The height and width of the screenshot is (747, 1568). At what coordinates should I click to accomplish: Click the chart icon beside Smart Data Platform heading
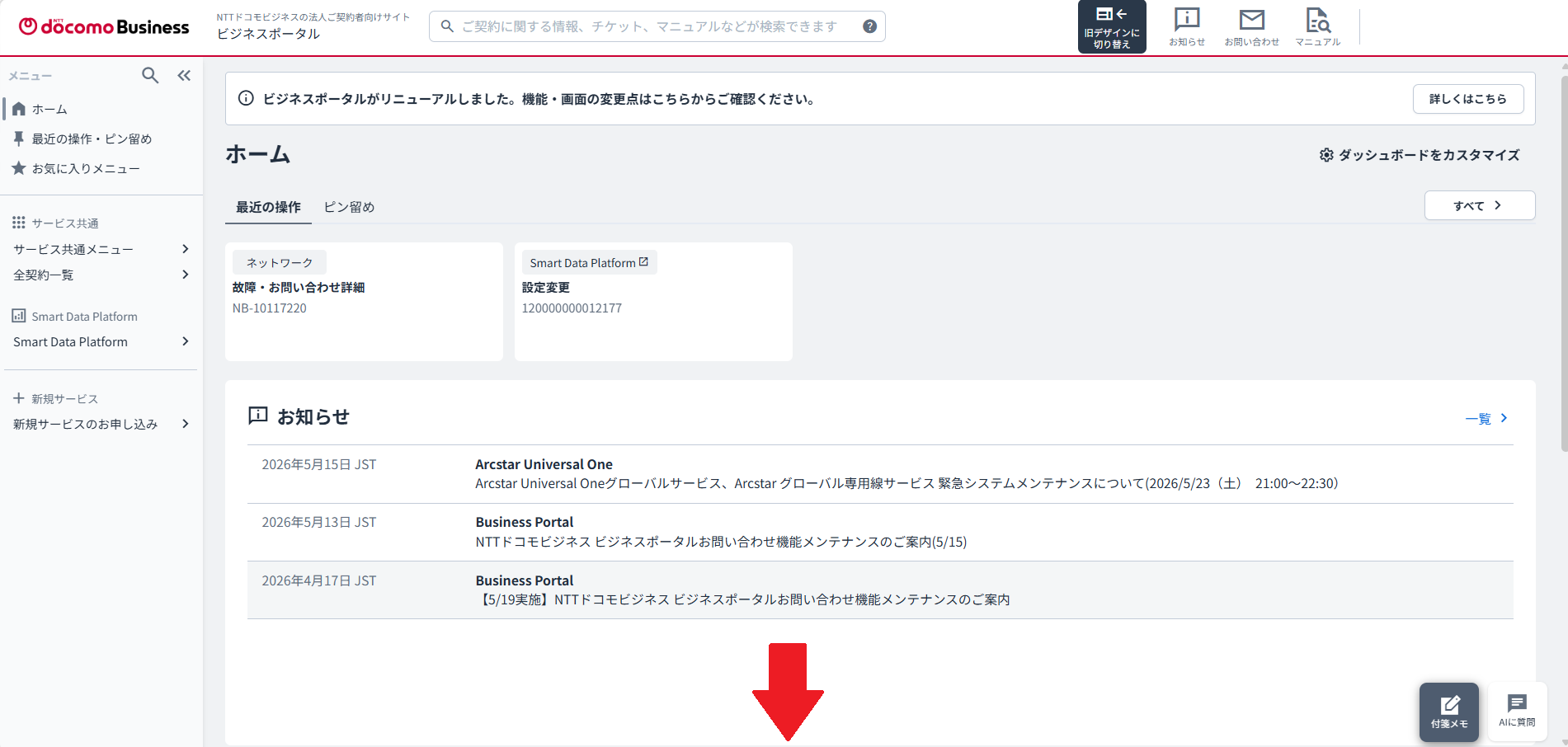click(x=18, y=316)
